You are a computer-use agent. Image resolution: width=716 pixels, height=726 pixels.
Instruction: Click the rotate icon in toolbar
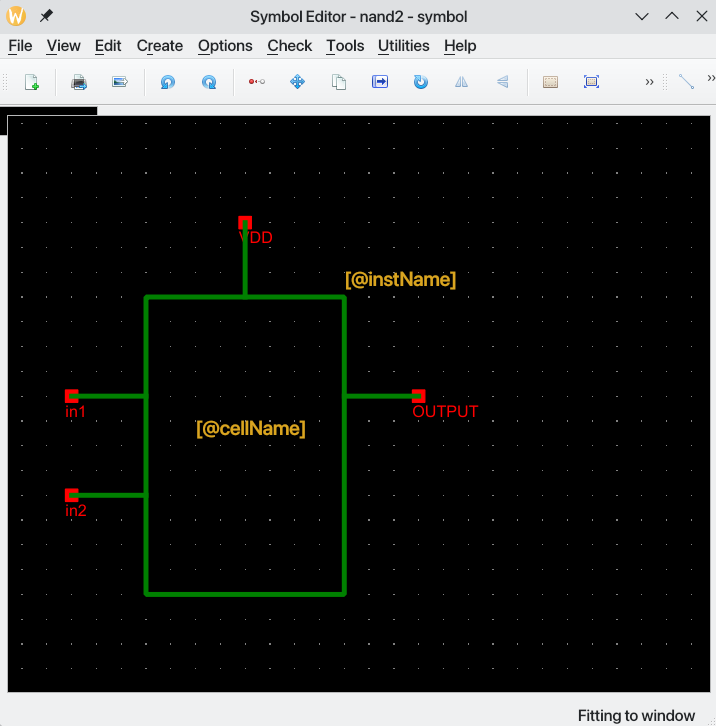(x=421, y=82)
